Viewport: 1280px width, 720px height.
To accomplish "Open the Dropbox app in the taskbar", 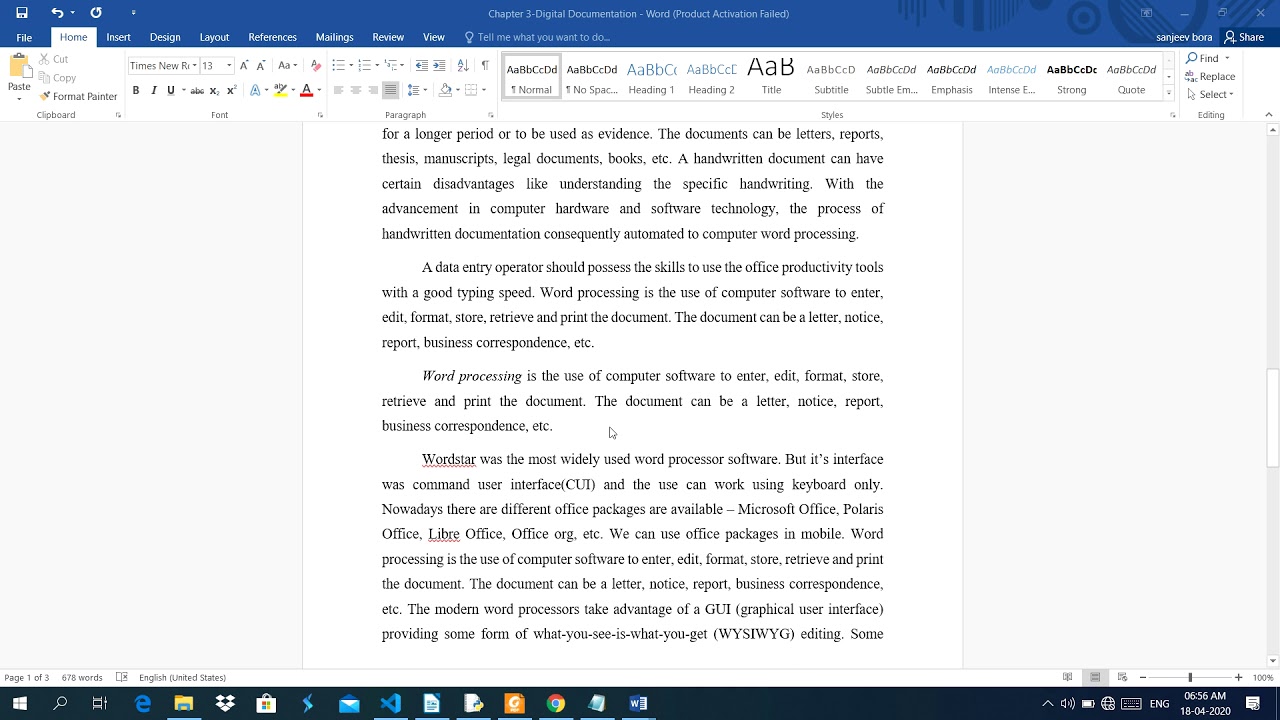I will [225, 703].
